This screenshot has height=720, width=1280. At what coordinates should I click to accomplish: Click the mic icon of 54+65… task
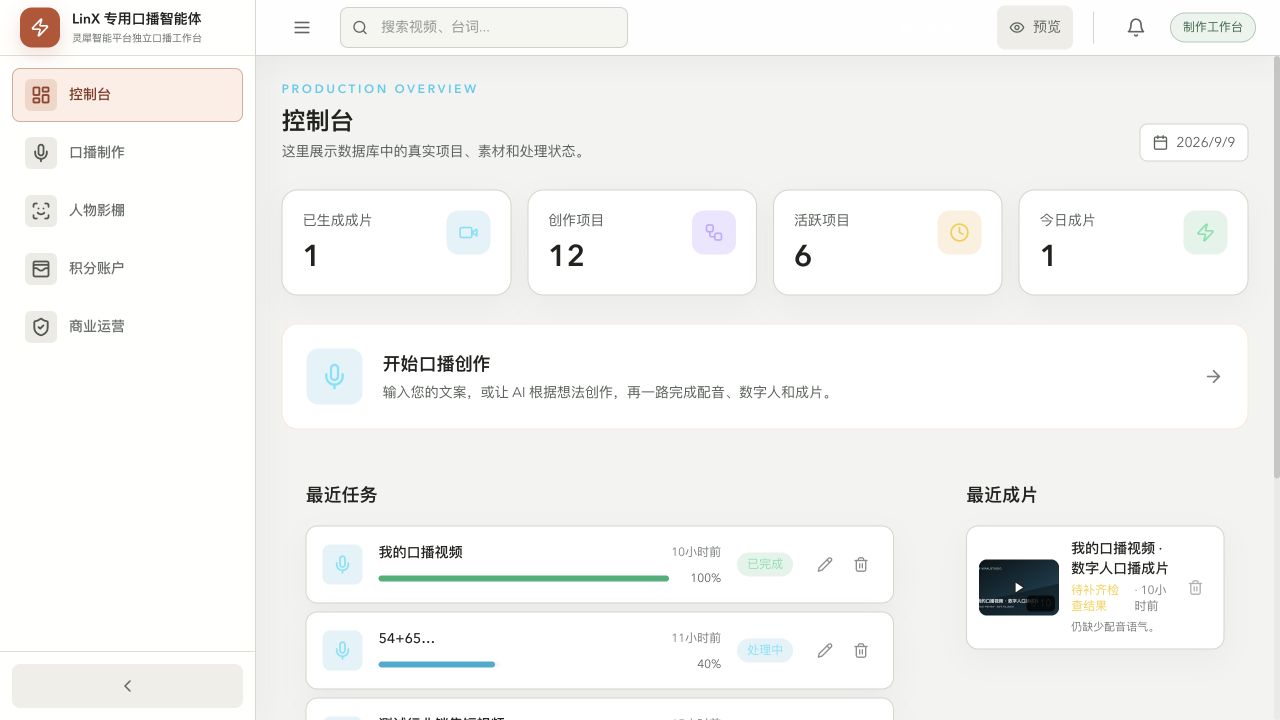point(342,651)
